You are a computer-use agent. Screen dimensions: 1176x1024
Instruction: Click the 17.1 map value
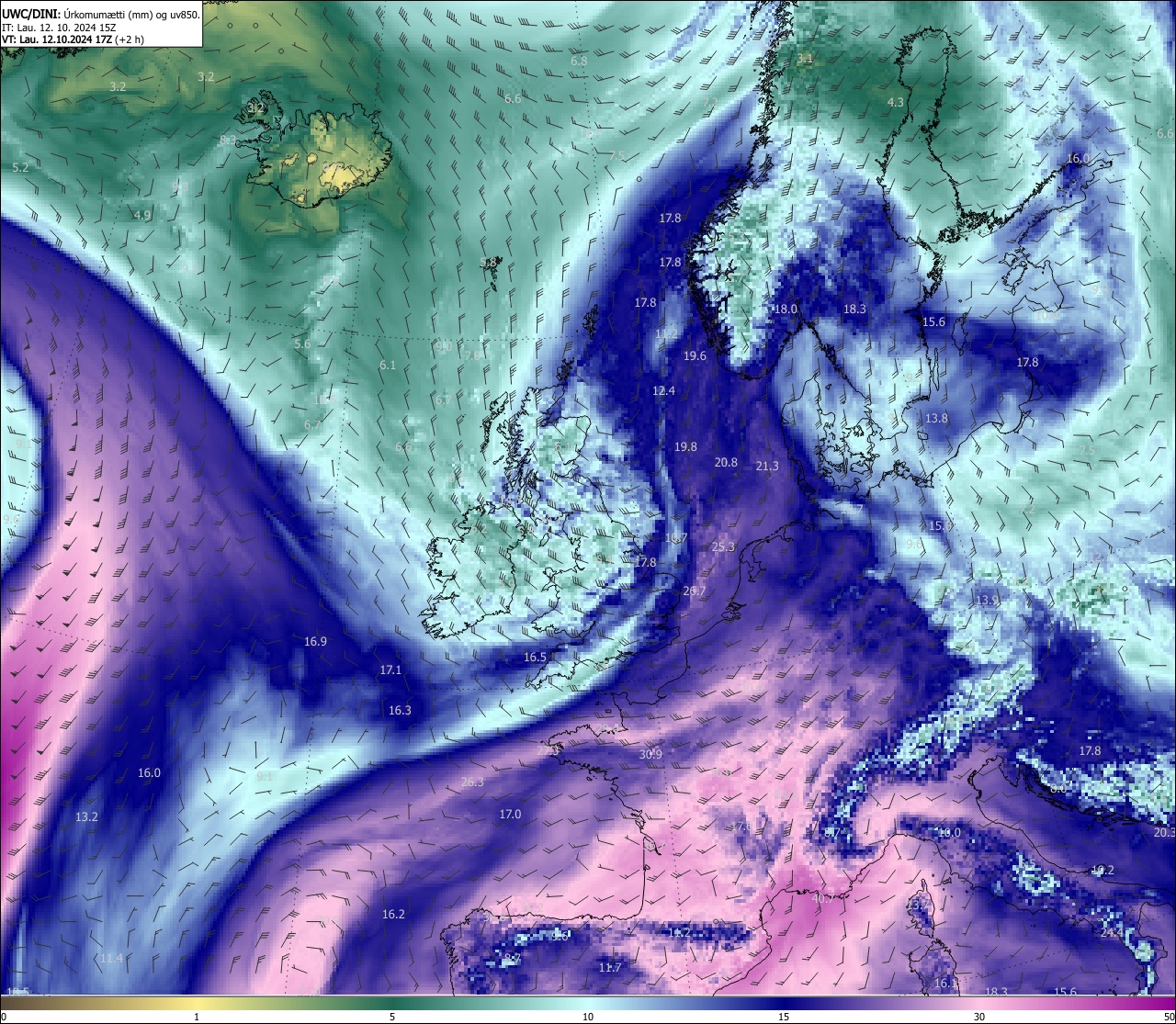click(390, 670)
